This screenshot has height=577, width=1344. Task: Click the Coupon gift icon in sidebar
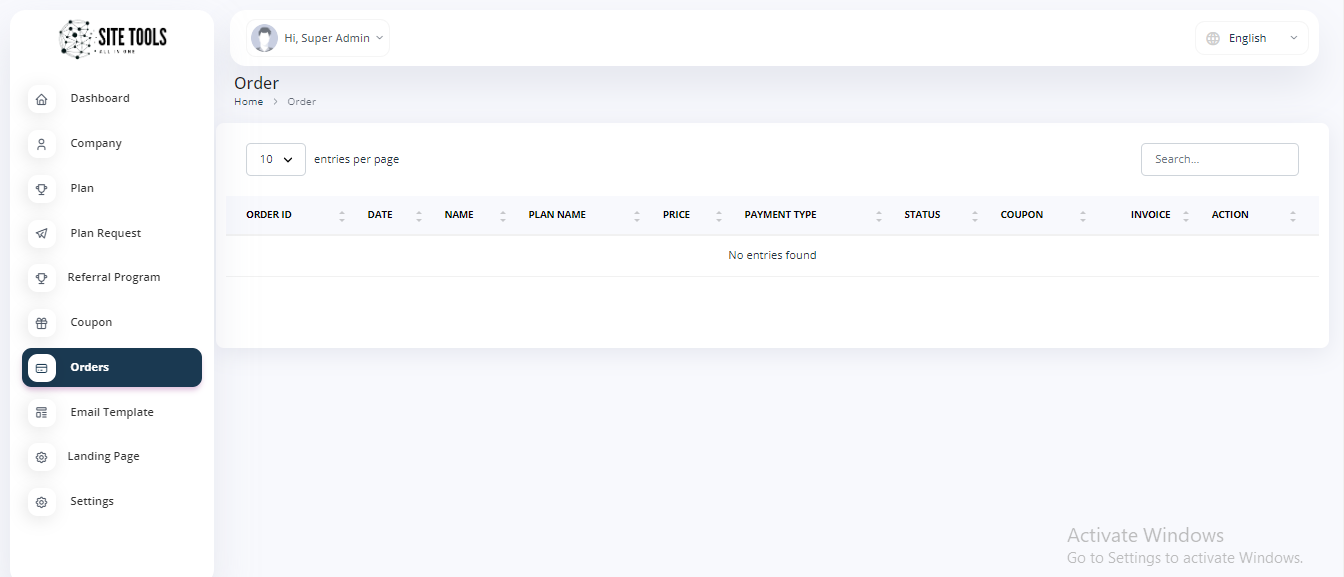[41, 323]
